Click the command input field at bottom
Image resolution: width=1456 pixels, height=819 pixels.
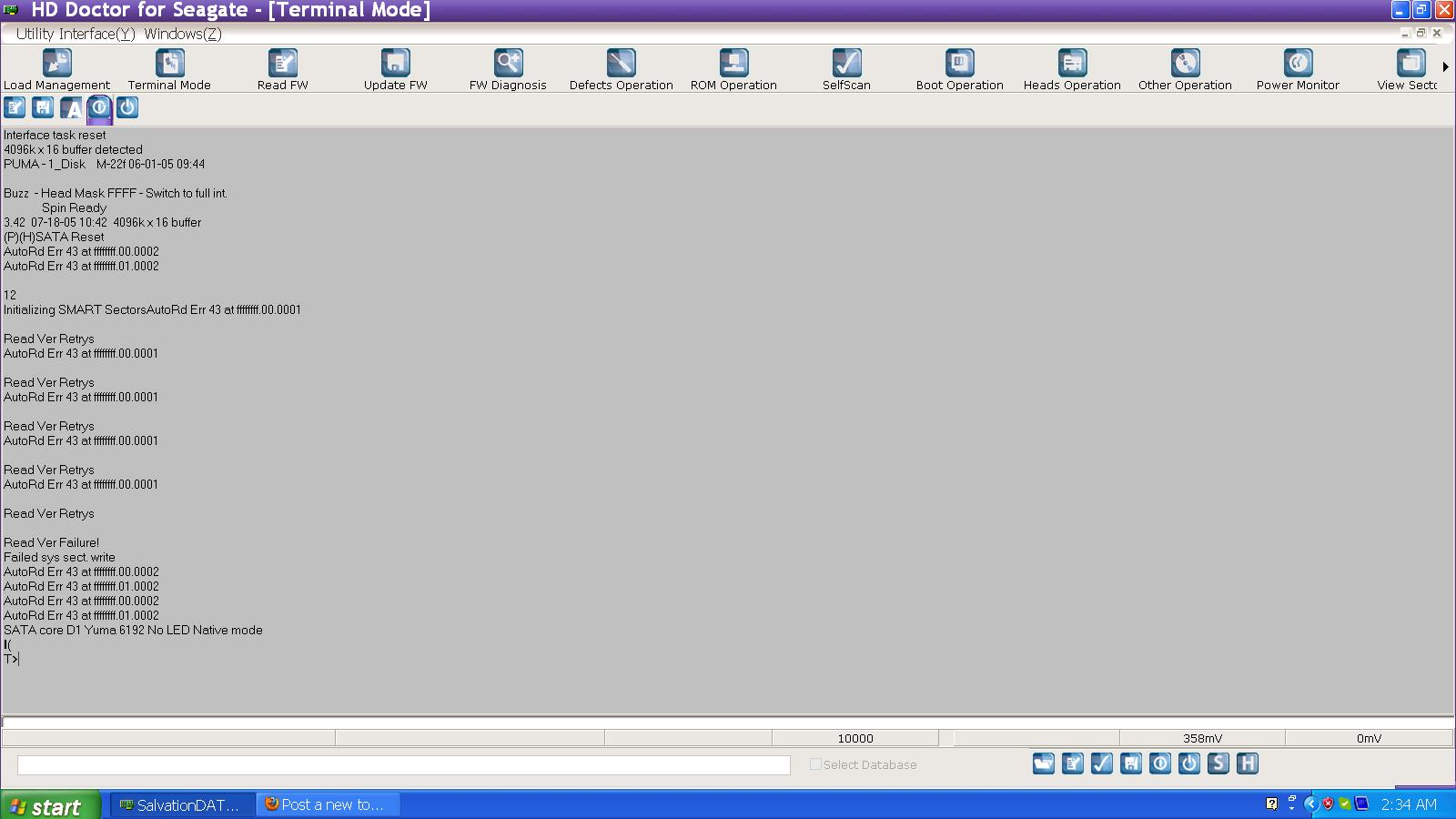(403, 765)
